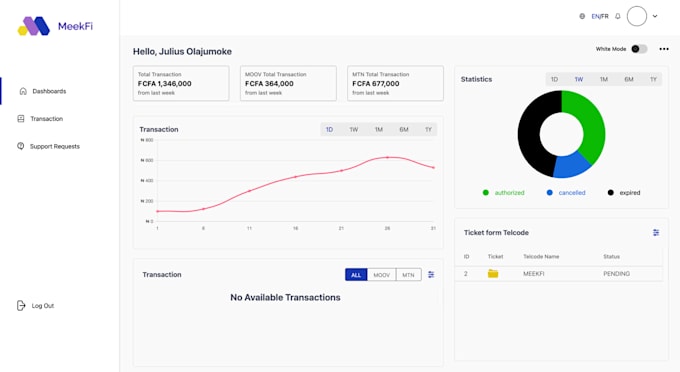
Task: Select 1D range in Transaction chart
Action: pyautogui.click(x=329, y=129)
